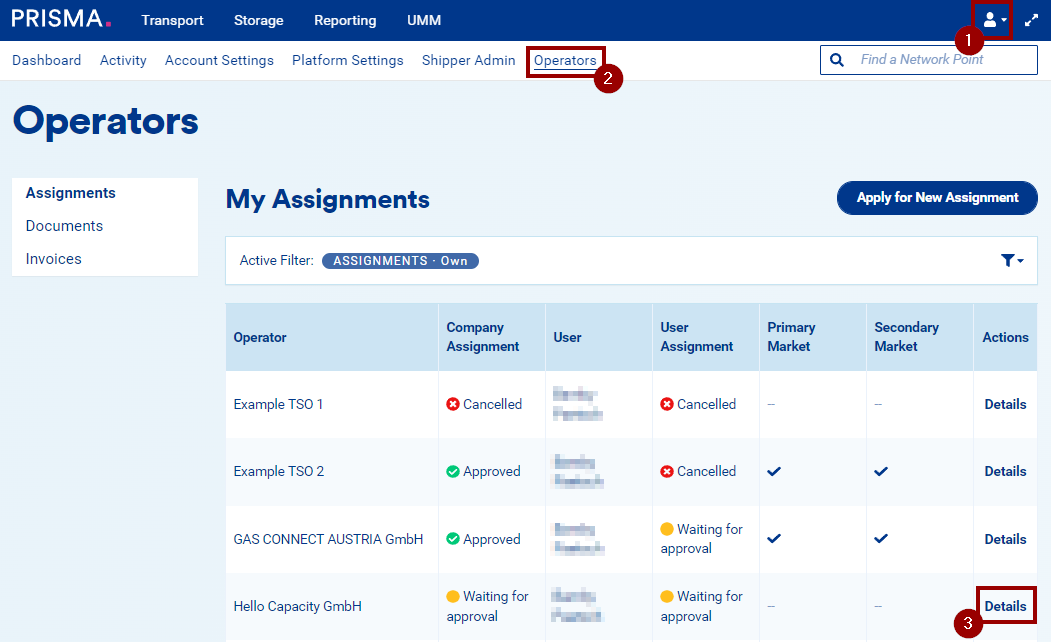Viewport: 1051px width, 642px height.
Task: Switch to the Activity tab
Action: click(123, 61)
